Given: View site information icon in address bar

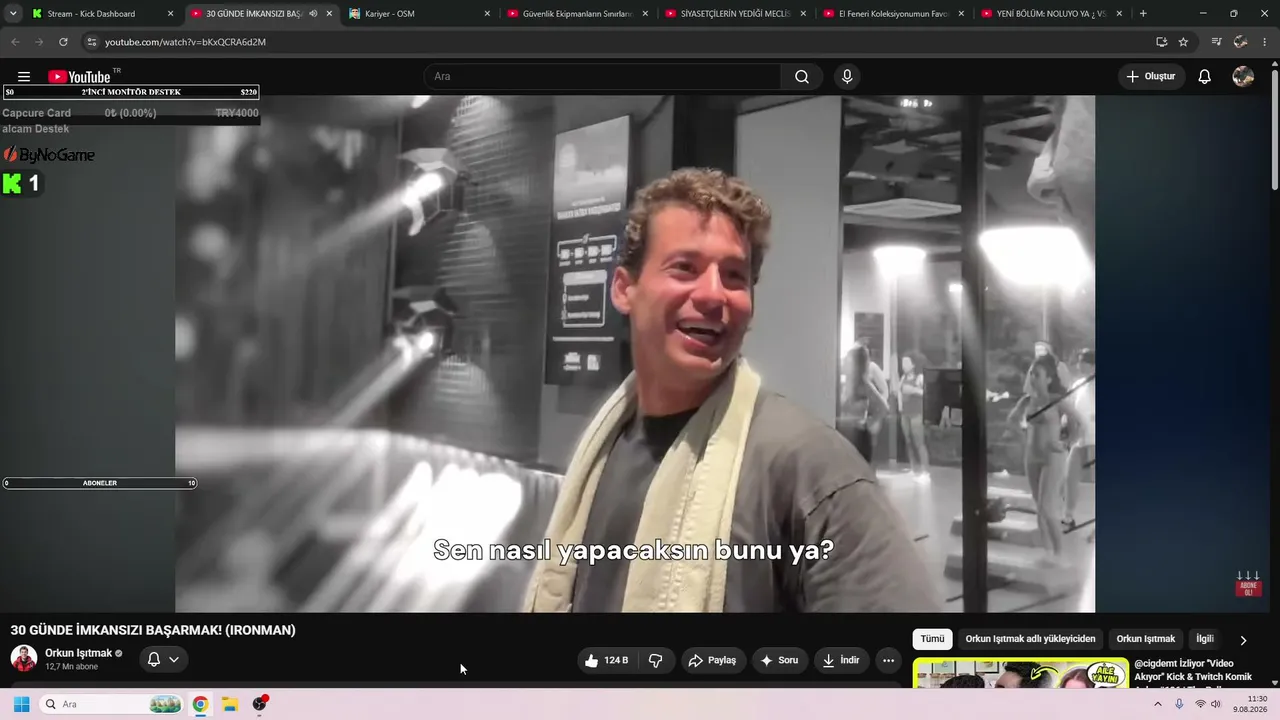Looking at the screenshot, I should click(91, 42).
